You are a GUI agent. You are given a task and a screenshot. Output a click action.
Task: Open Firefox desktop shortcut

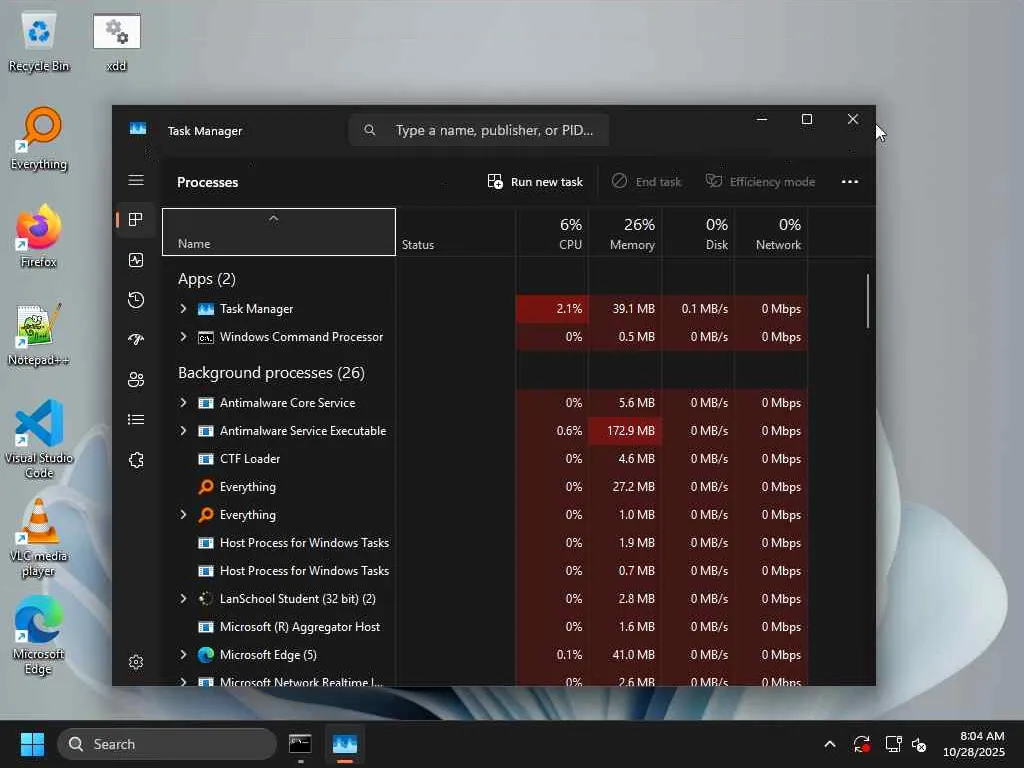pos(39,236)
